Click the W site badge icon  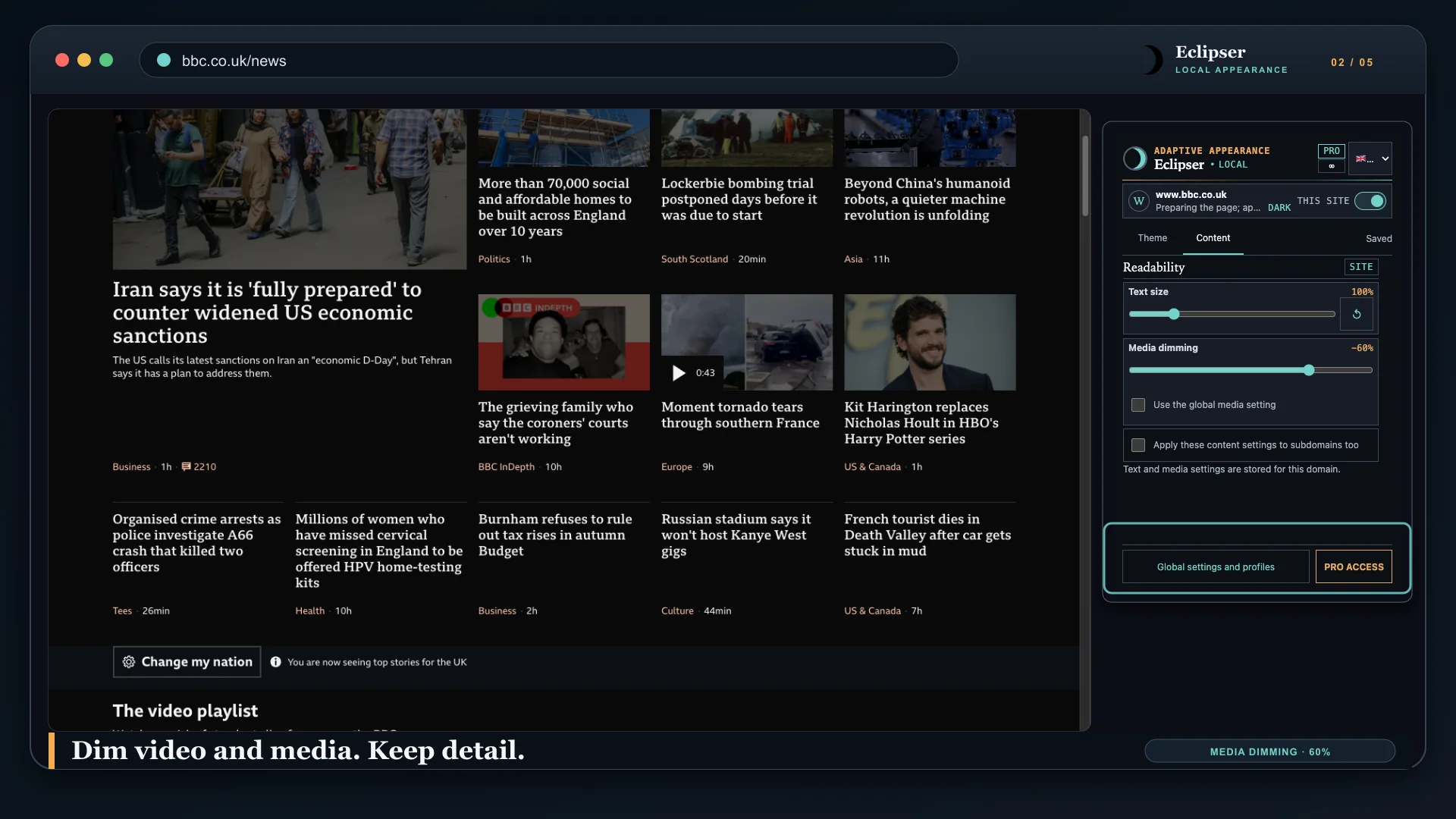tap(1138, 201)
